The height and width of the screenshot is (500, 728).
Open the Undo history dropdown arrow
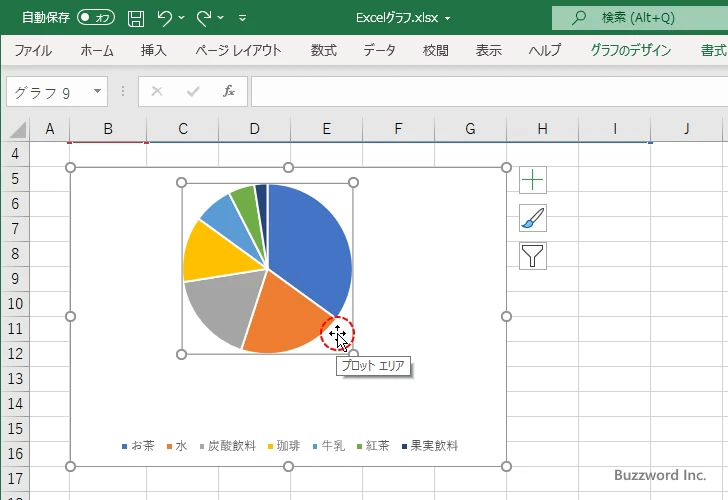(184, 17)
